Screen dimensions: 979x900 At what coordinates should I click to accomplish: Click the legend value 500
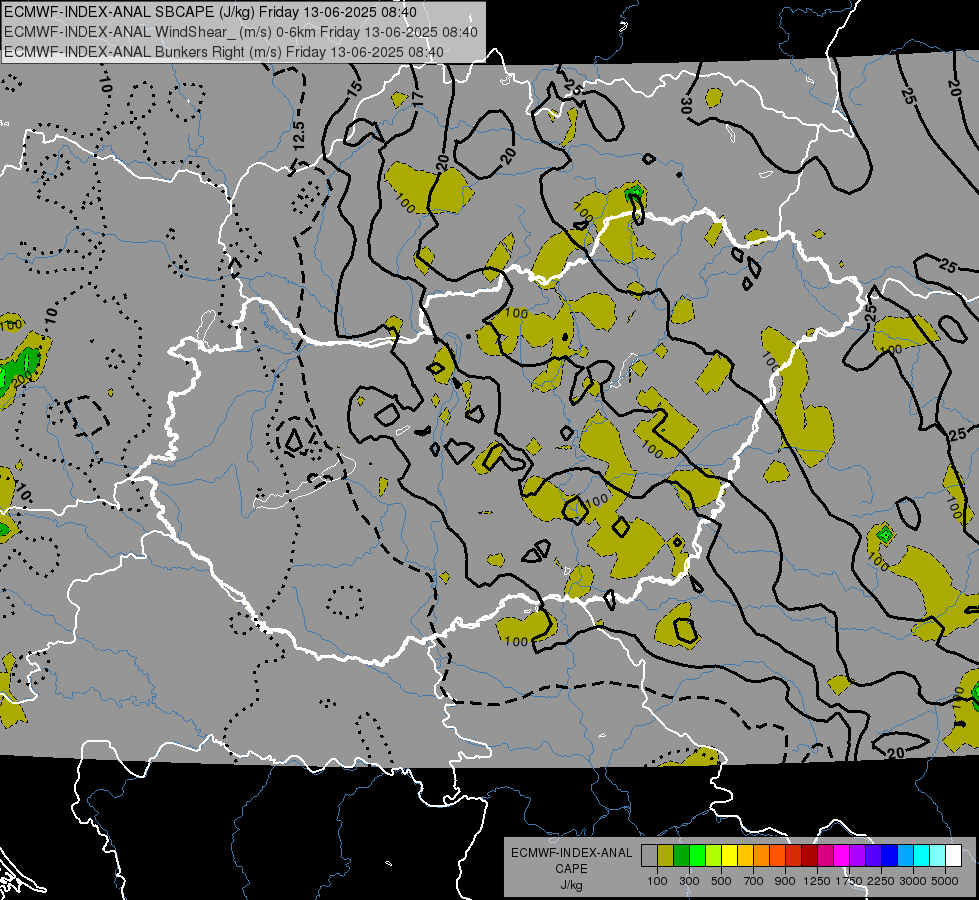[721, 881]
